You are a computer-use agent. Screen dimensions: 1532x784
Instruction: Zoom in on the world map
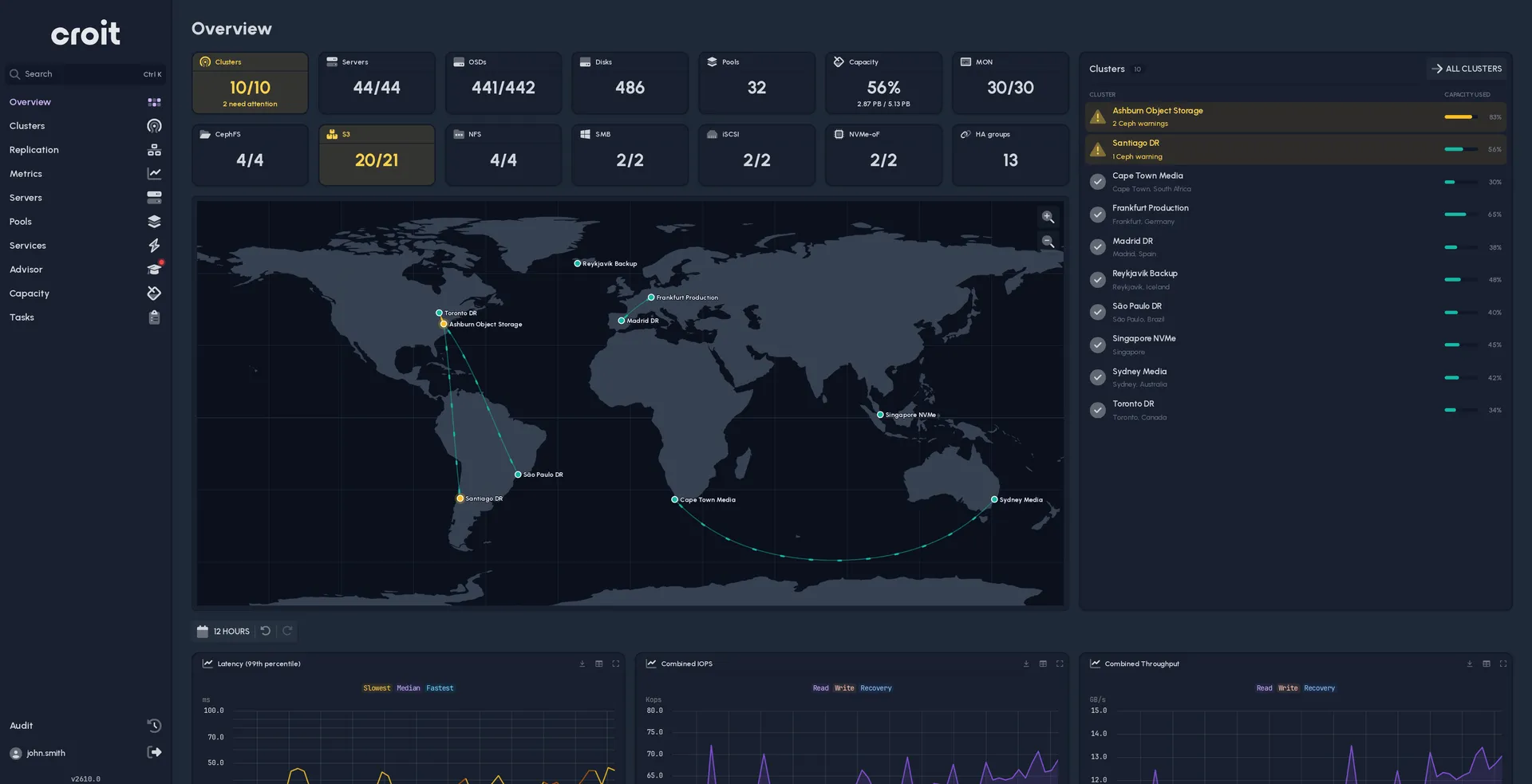(1048, 217)
